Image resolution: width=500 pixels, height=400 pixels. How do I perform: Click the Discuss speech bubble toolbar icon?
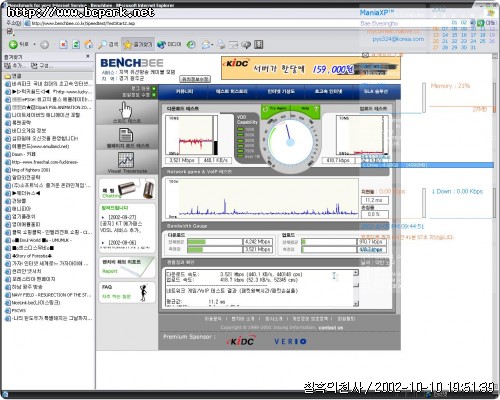246,45
